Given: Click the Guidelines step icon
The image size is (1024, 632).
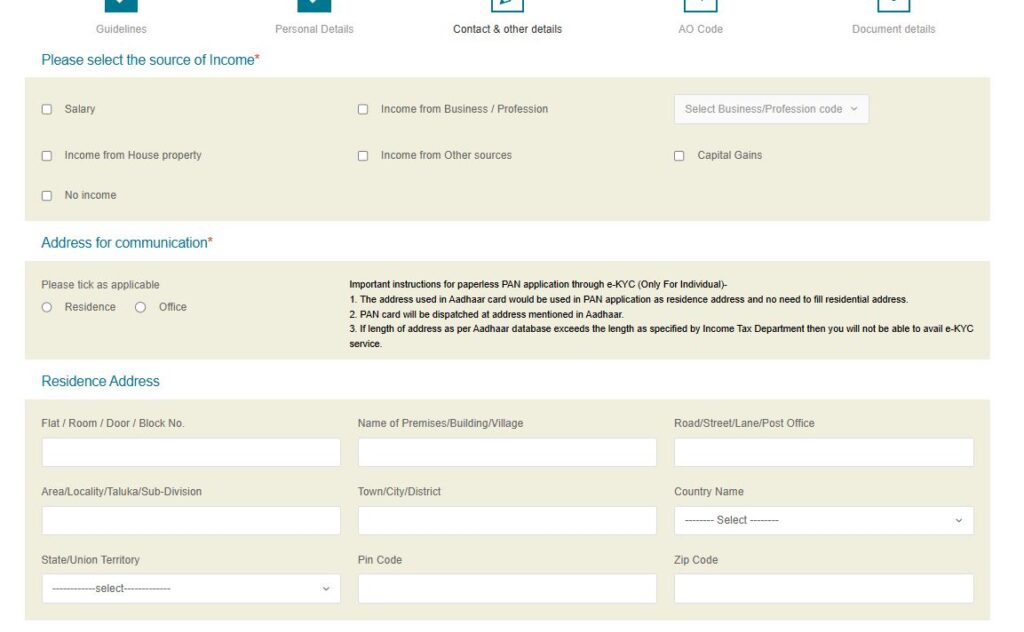Looking at the screenshot, I should coord(120,5).
